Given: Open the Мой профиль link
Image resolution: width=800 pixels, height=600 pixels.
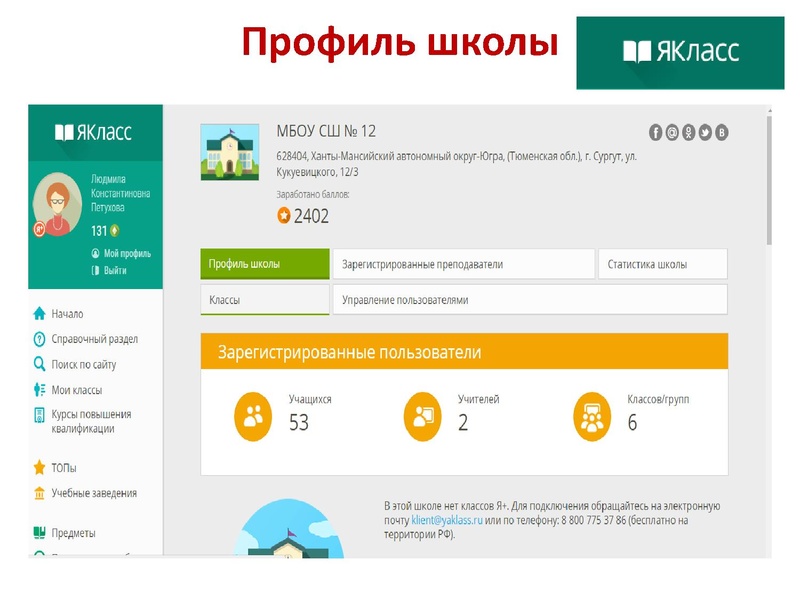Looking at the screenshot, I should [x=126, y=254].
